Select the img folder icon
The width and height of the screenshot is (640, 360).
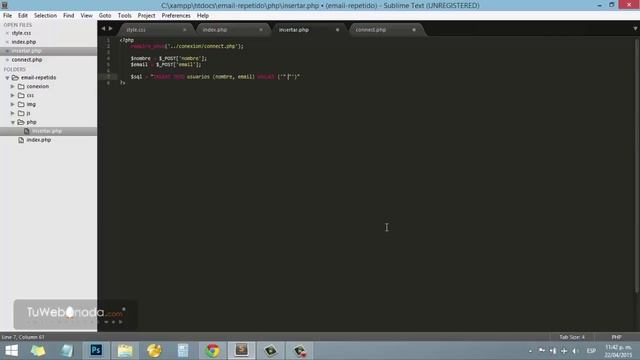(21, 104)
